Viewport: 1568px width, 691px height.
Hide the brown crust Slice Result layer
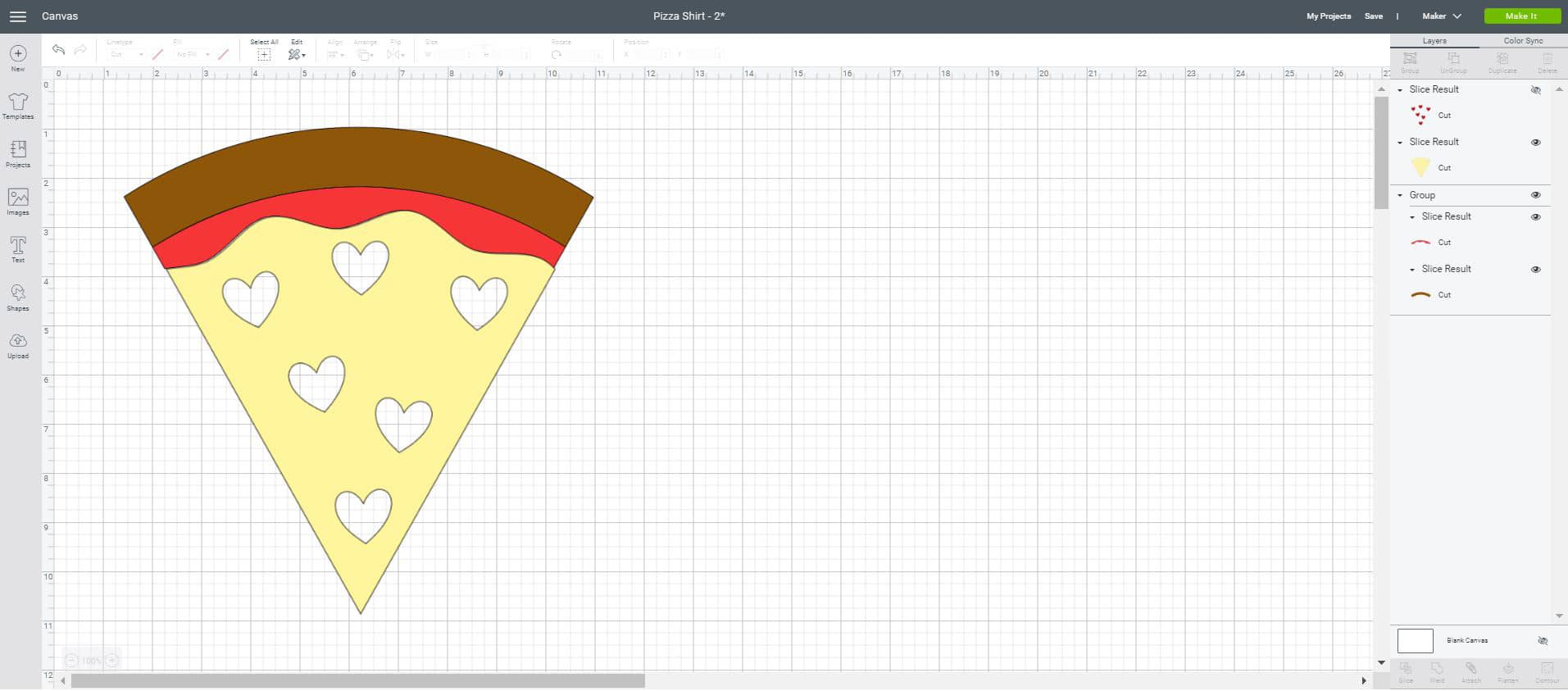[1536, 270]
